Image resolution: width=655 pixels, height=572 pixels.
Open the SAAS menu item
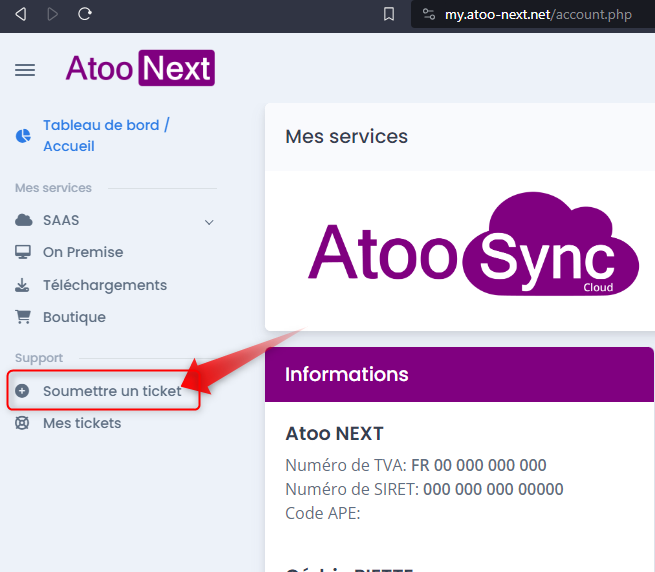coord(61,220)
